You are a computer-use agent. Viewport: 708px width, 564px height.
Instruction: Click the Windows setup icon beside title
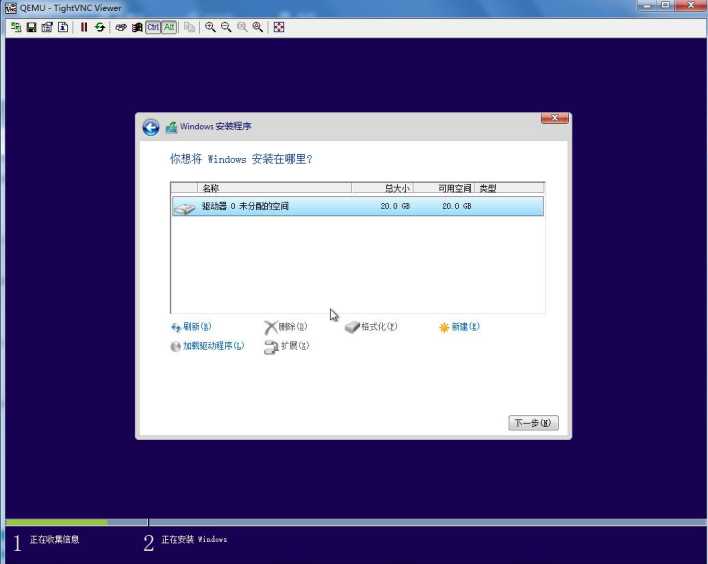(171, 127)
